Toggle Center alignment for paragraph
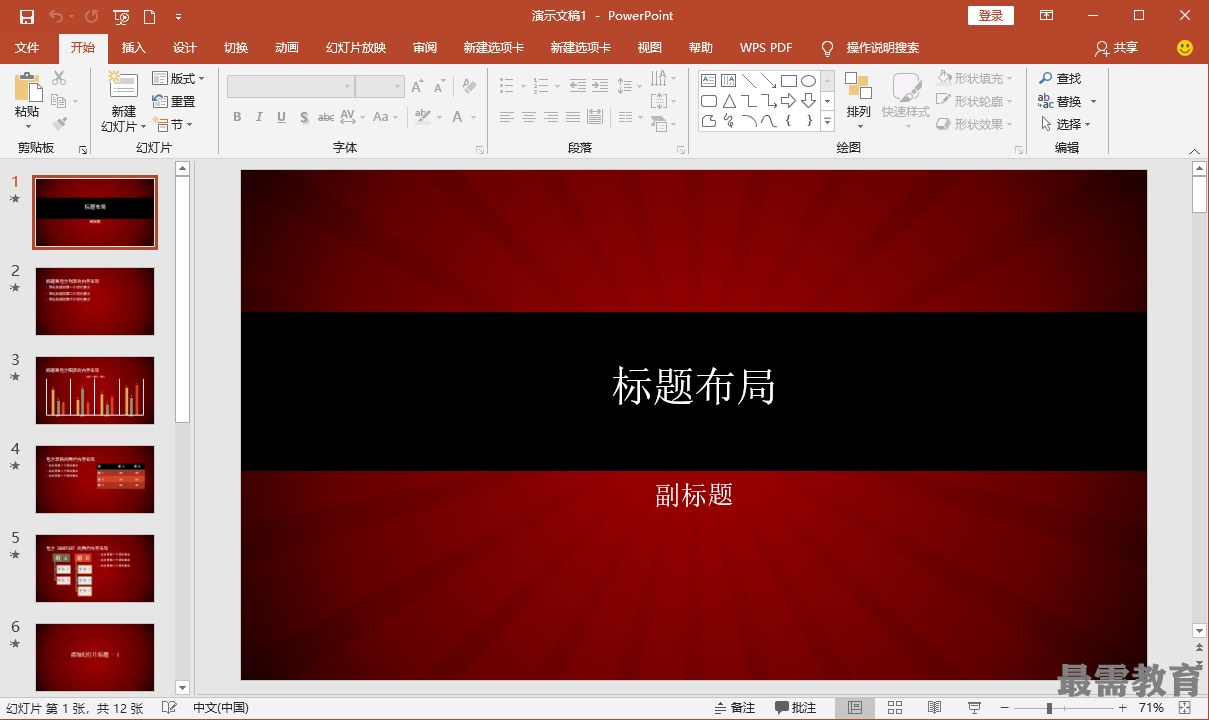 pos(529,117)
